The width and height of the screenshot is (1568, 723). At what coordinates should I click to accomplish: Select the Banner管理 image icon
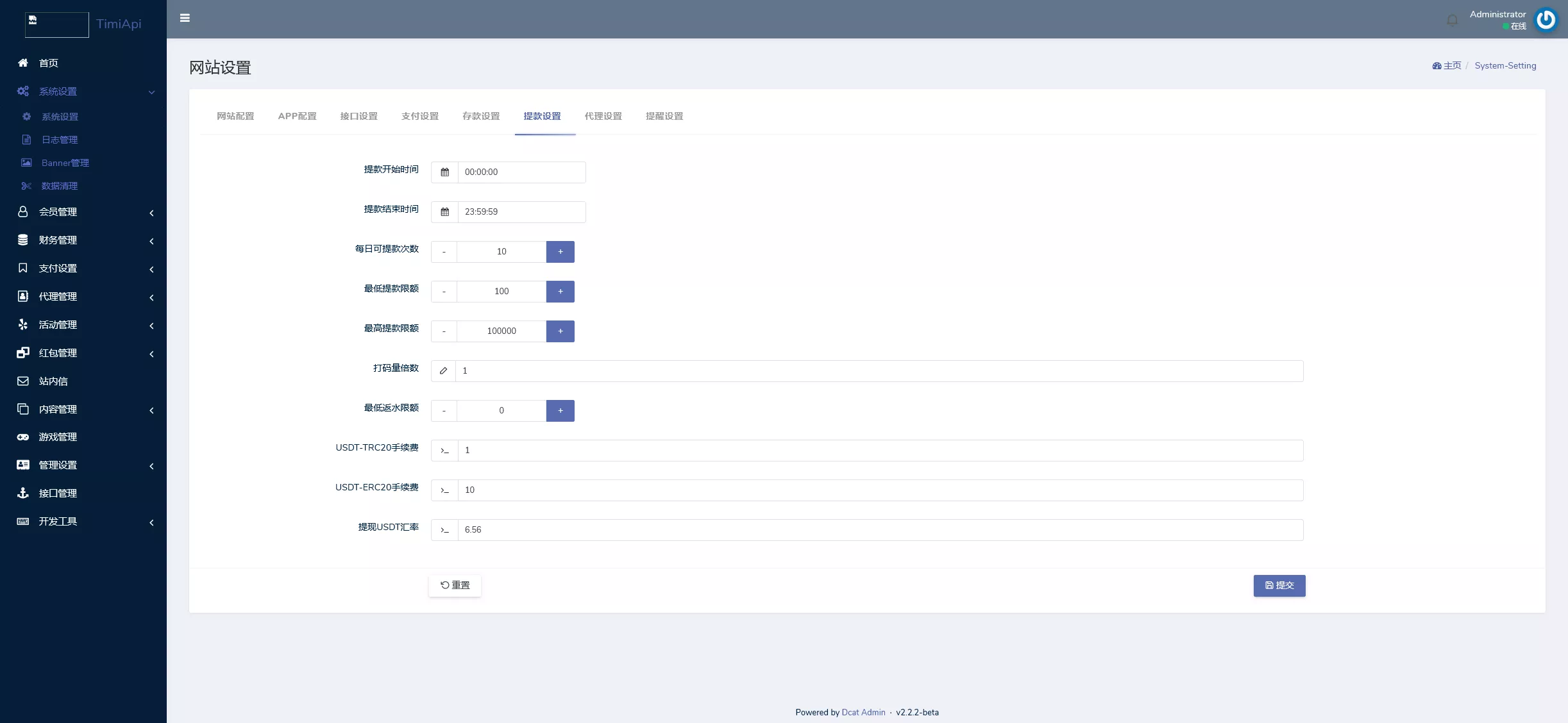tap(26, 162)
